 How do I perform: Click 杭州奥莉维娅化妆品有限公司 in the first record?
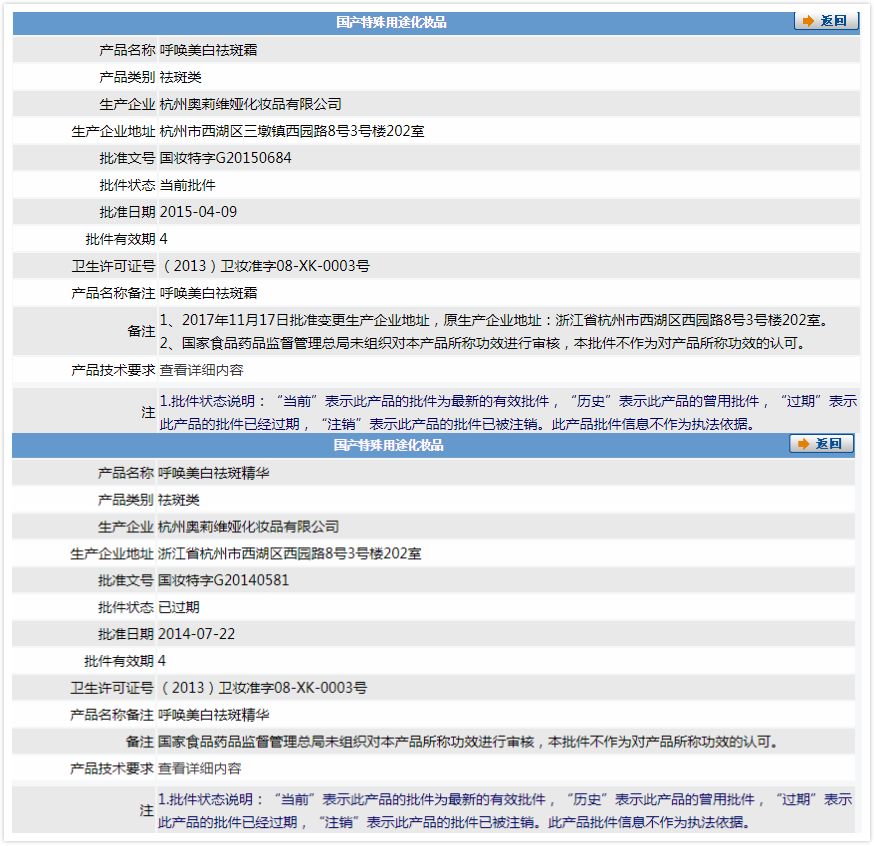point(250,104)
